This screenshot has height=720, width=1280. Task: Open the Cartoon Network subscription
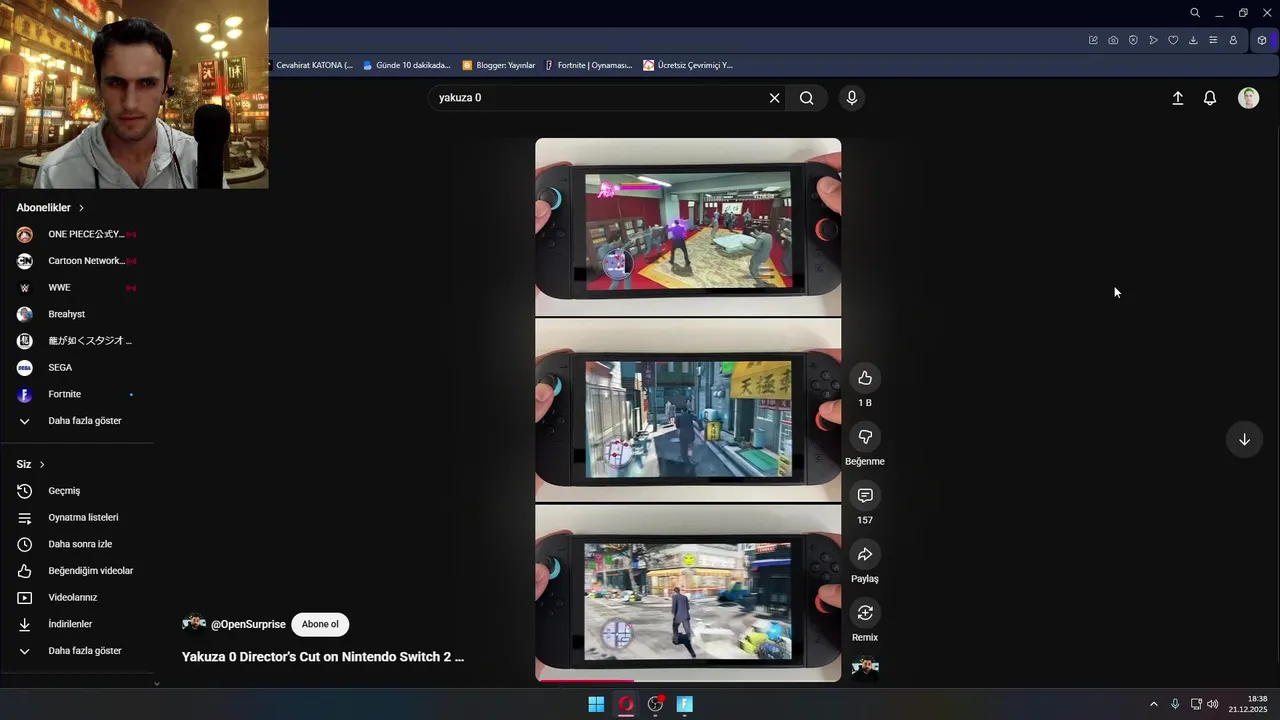click(x=77, y=261)
